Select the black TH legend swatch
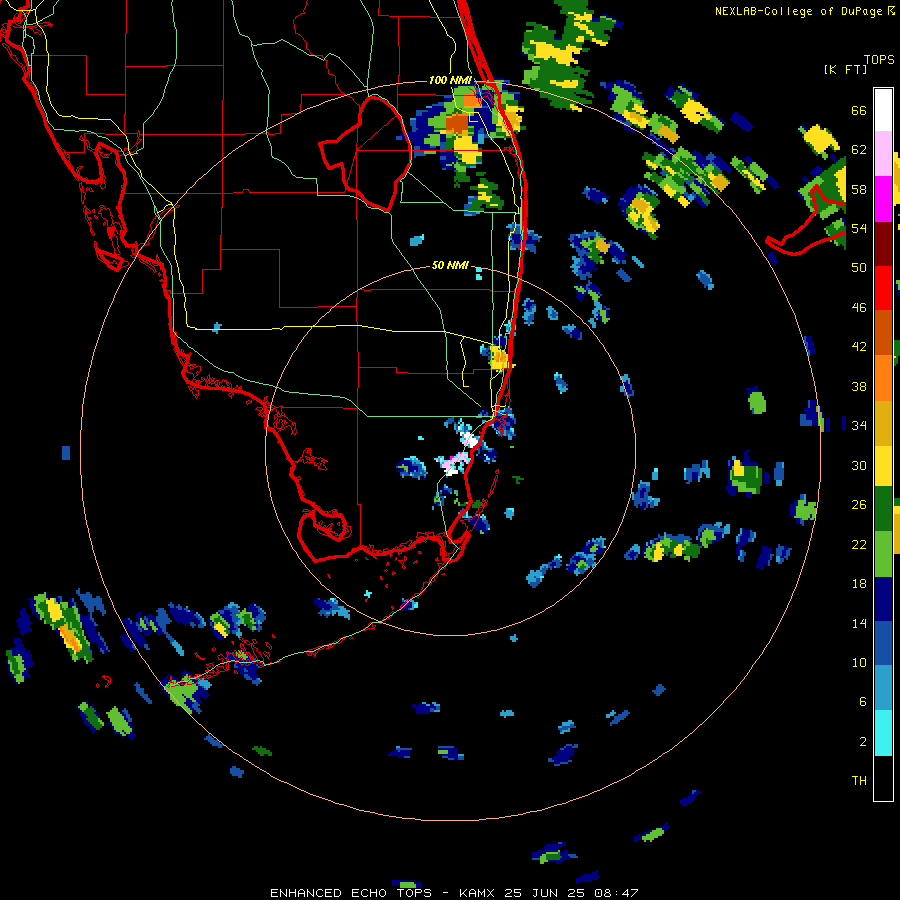This screenshot has height=900, width=900. [x=883, y=778]
